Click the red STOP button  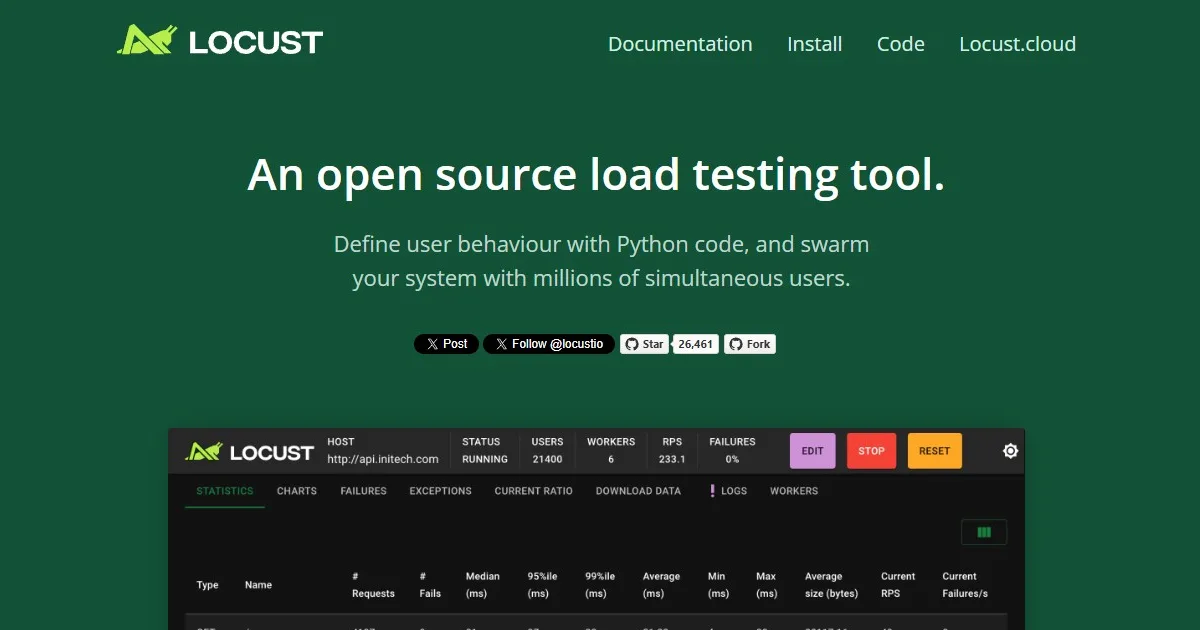(x=872, y=451)
